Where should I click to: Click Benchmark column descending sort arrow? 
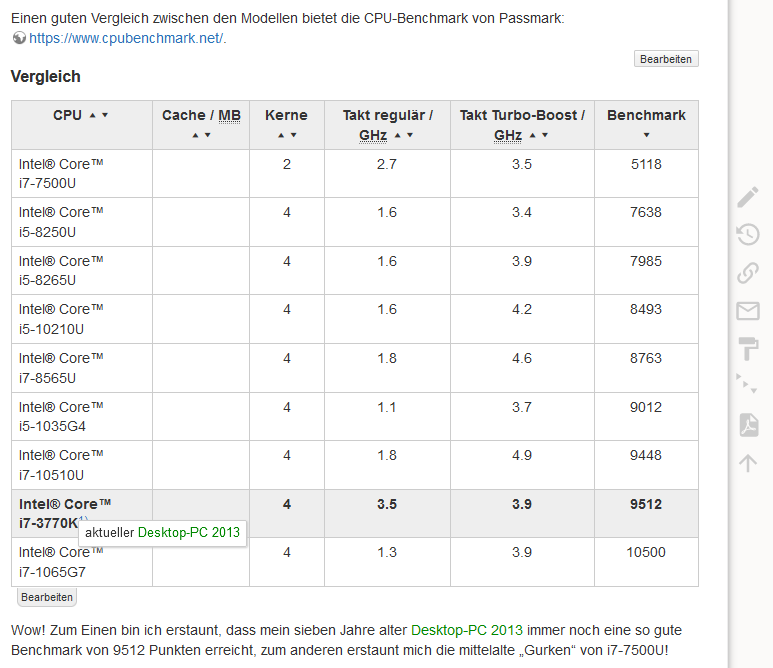point(646,135)
